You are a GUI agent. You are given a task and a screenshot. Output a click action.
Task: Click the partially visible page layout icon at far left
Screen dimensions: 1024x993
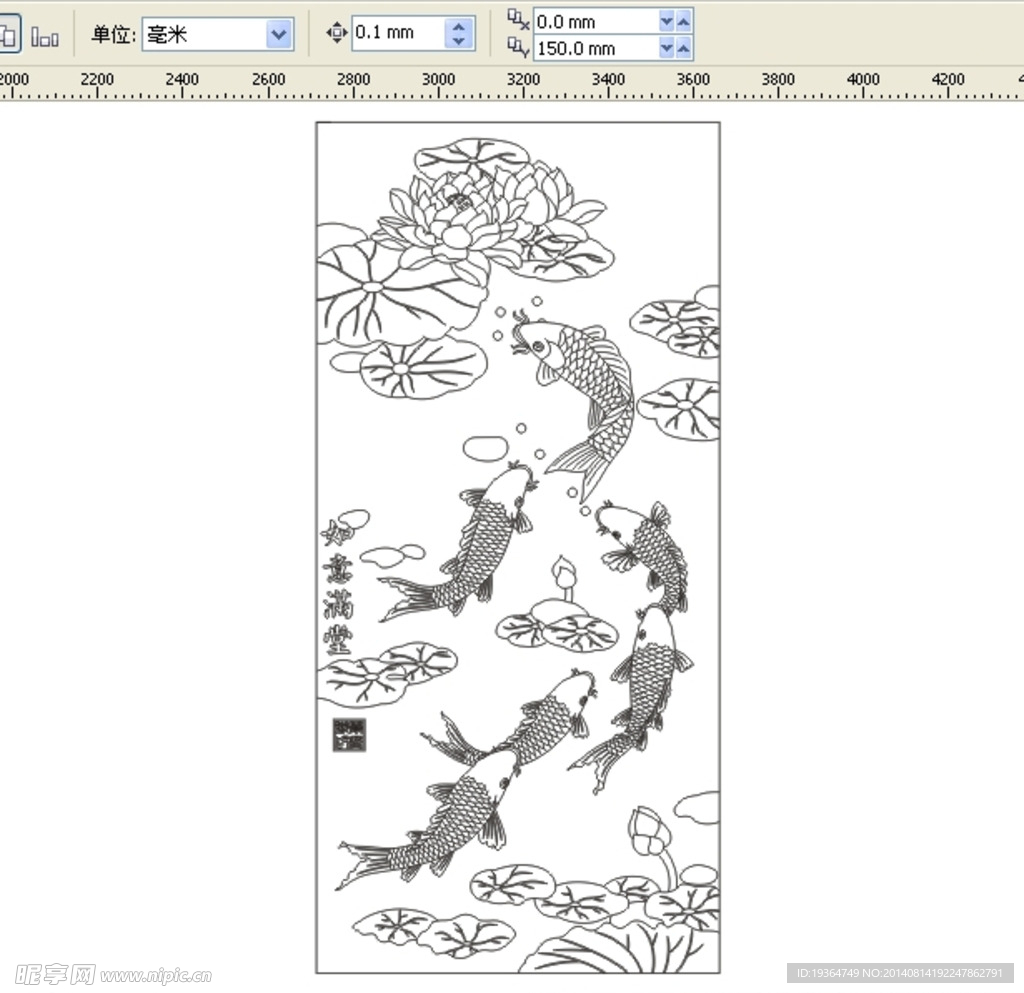(7, 36)
